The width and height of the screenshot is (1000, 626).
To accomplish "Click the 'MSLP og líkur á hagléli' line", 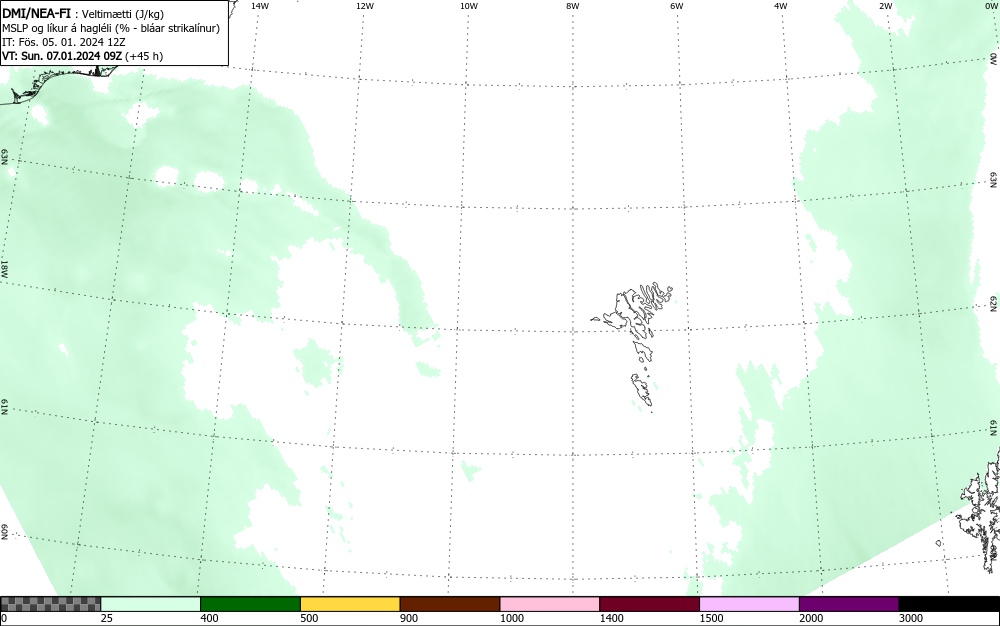I will tap(111, 28).
